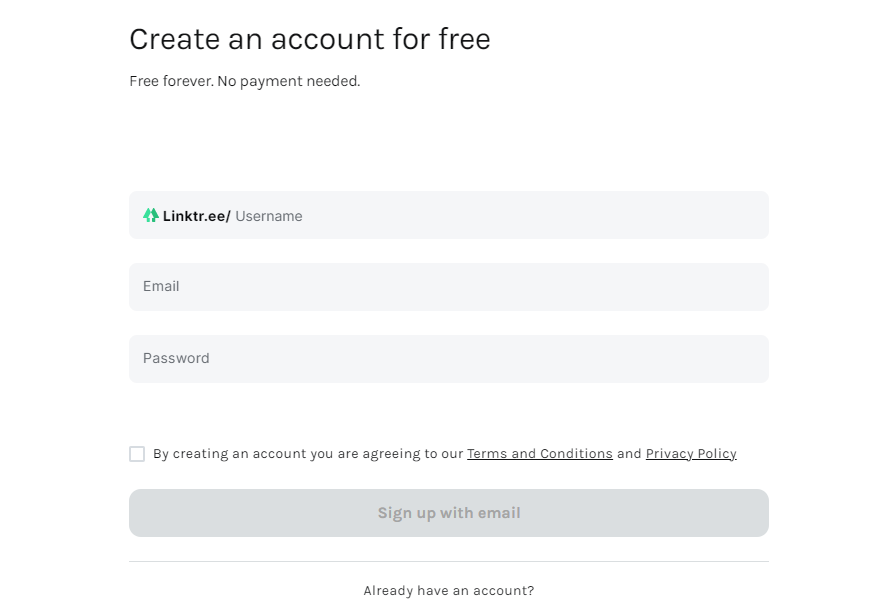This screenshot has height=614, width=895.
Task: Click the word "and" between the policy links
Action: [x=629, y=454]
